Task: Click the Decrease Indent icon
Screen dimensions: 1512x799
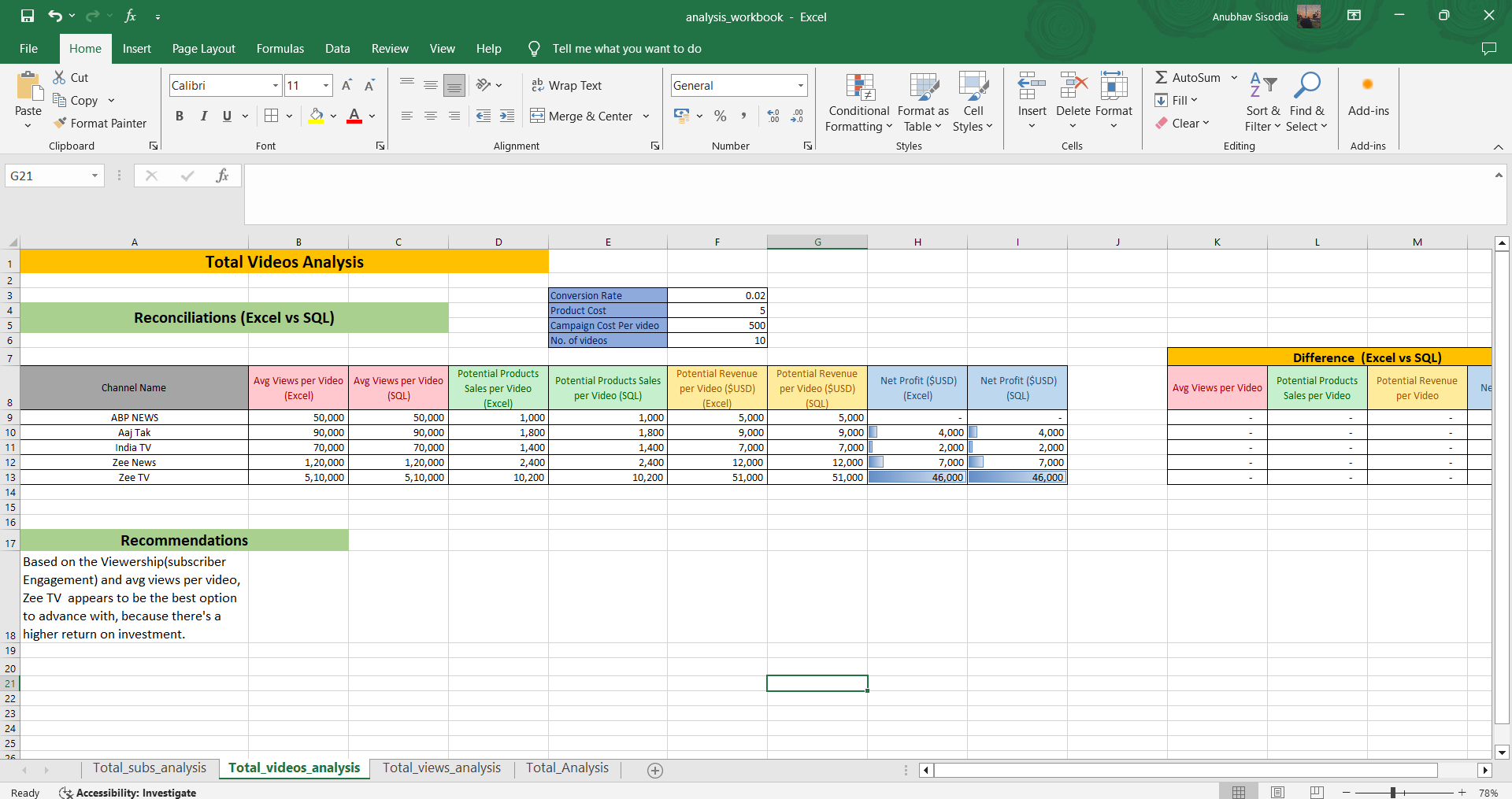Action: (484, 116)
